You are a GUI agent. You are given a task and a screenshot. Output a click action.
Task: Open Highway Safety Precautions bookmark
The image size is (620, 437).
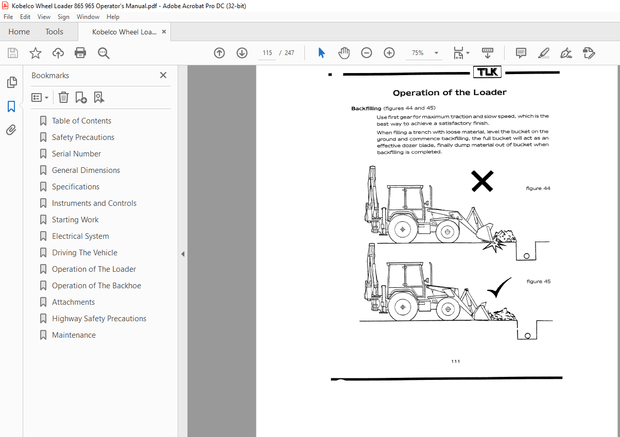(99, 319)
